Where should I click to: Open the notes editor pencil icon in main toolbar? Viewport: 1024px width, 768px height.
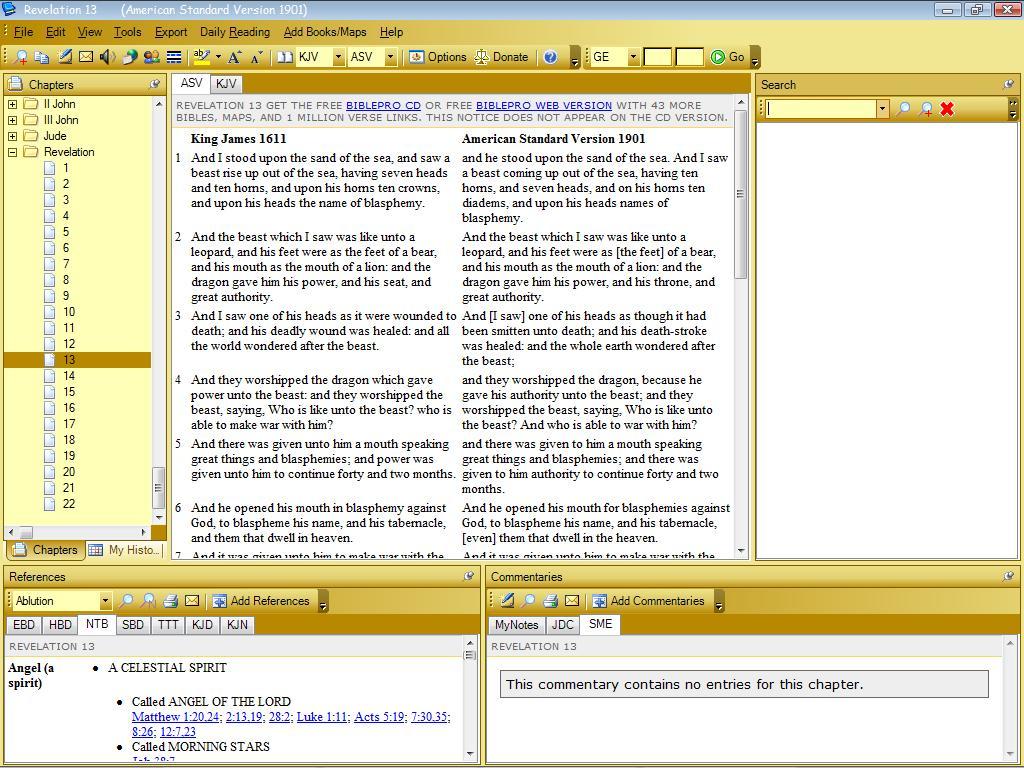click(x=64, y=57)
